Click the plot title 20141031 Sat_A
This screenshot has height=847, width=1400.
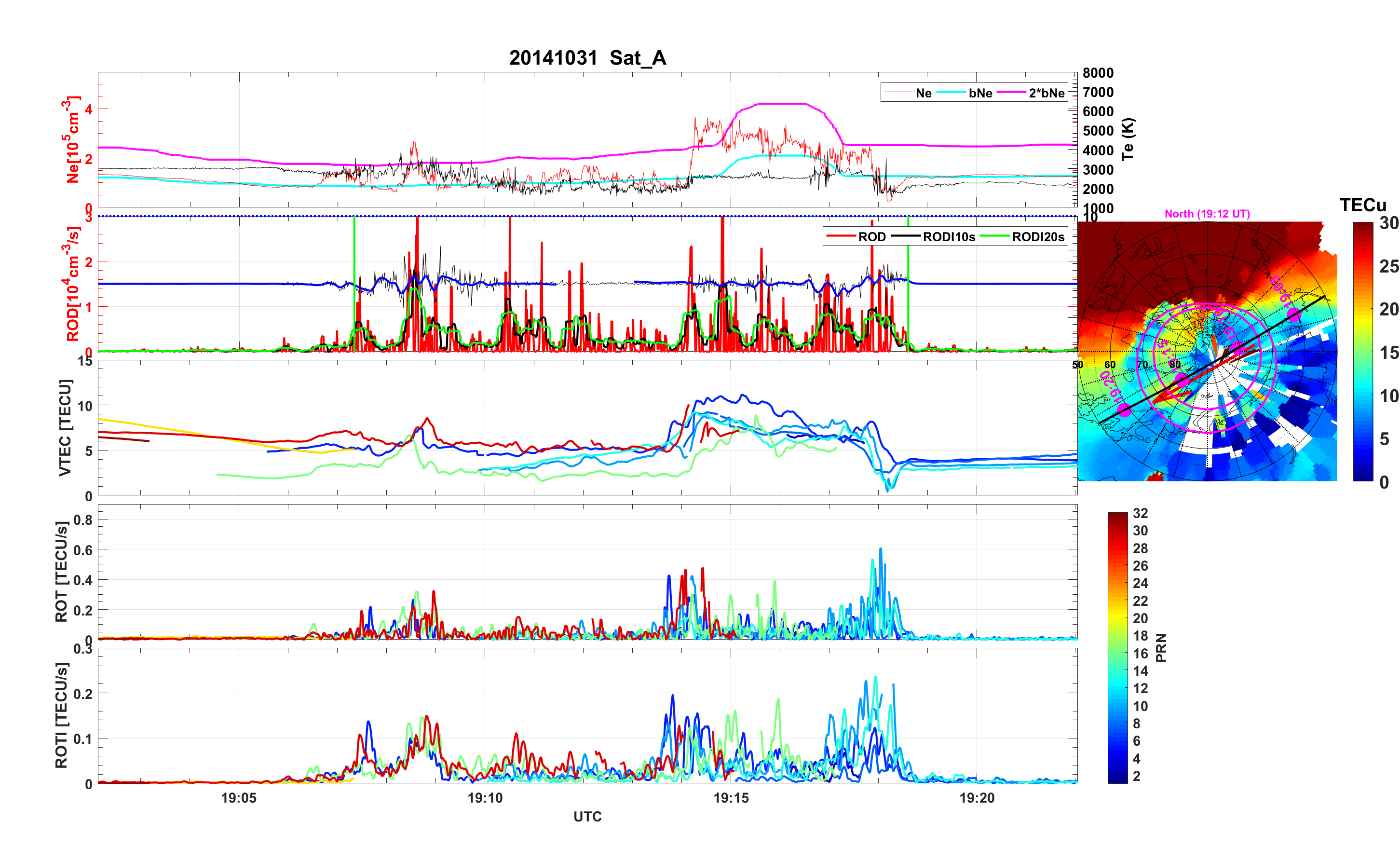tap(587, 58)
